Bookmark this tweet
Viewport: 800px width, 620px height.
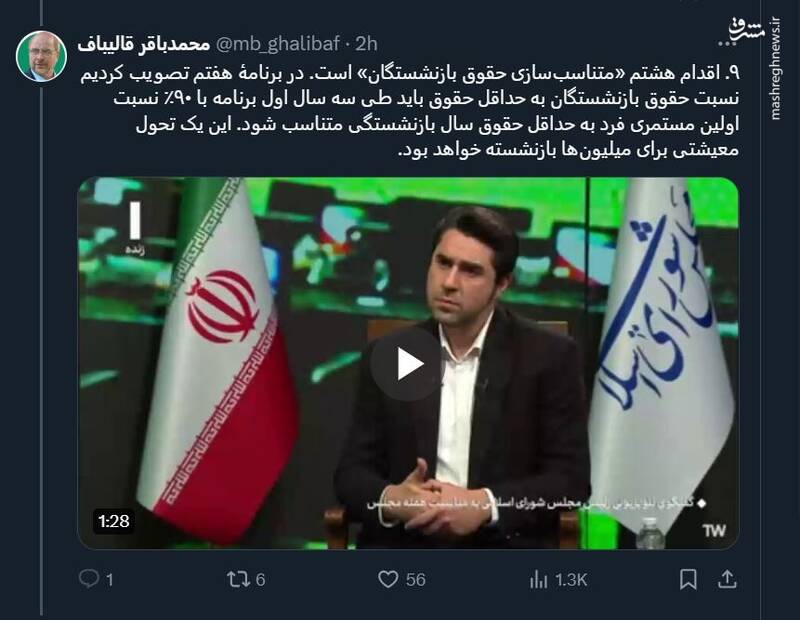pyautogui.click(x=688, y=579)
